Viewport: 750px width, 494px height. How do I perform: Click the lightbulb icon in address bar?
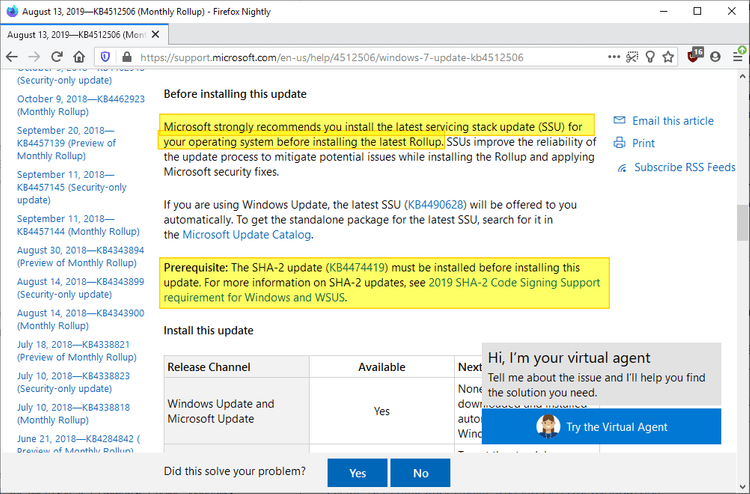point(650,57)
